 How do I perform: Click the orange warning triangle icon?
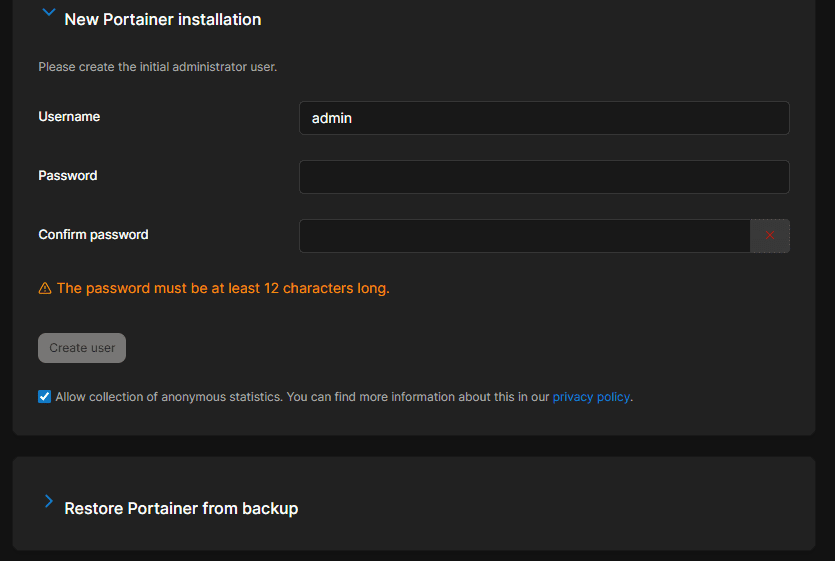pyautogui.click(x=45, y=289)
